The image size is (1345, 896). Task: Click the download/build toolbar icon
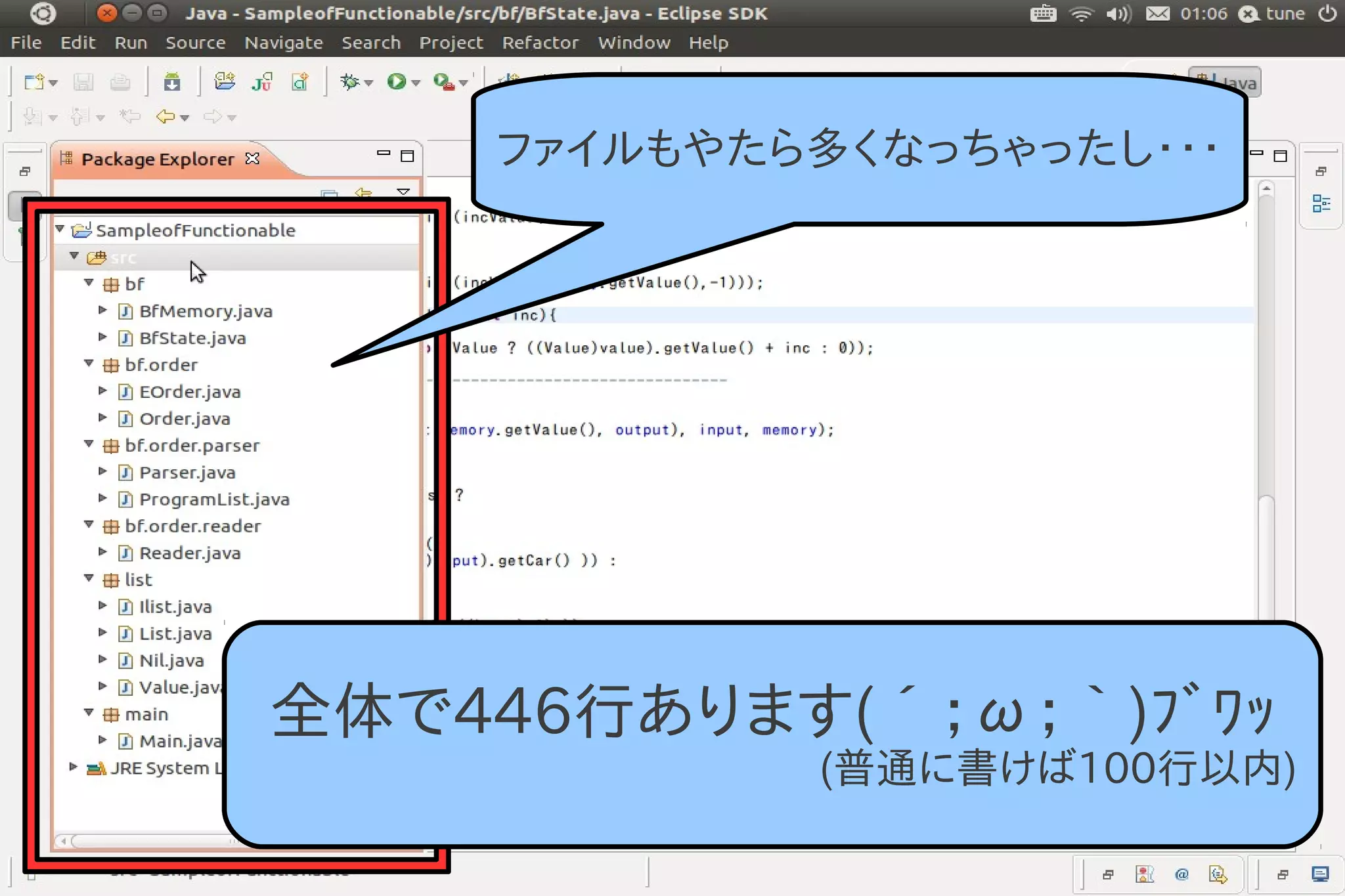pos(172,82)
